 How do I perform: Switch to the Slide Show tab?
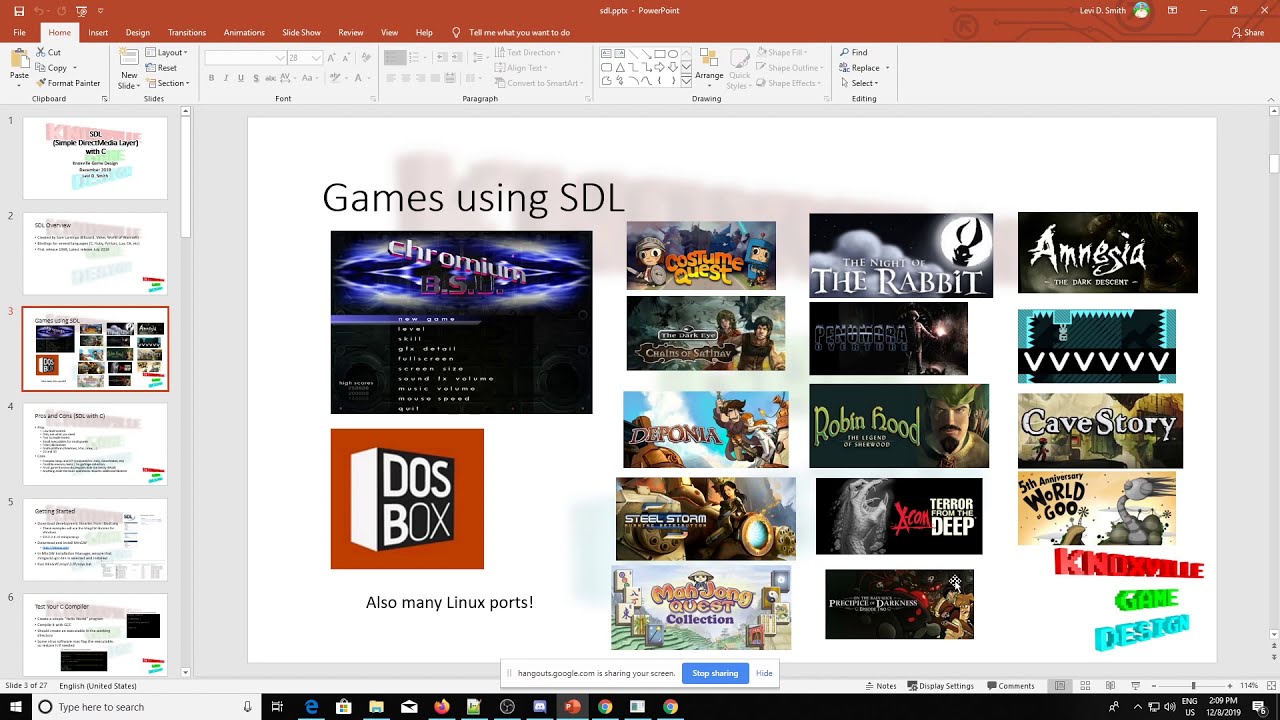point(301,32)
